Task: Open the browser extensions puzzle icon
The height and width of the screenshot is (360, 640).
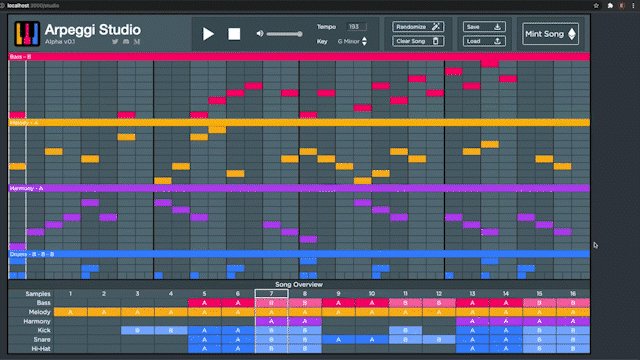Action: click(610, 6)
